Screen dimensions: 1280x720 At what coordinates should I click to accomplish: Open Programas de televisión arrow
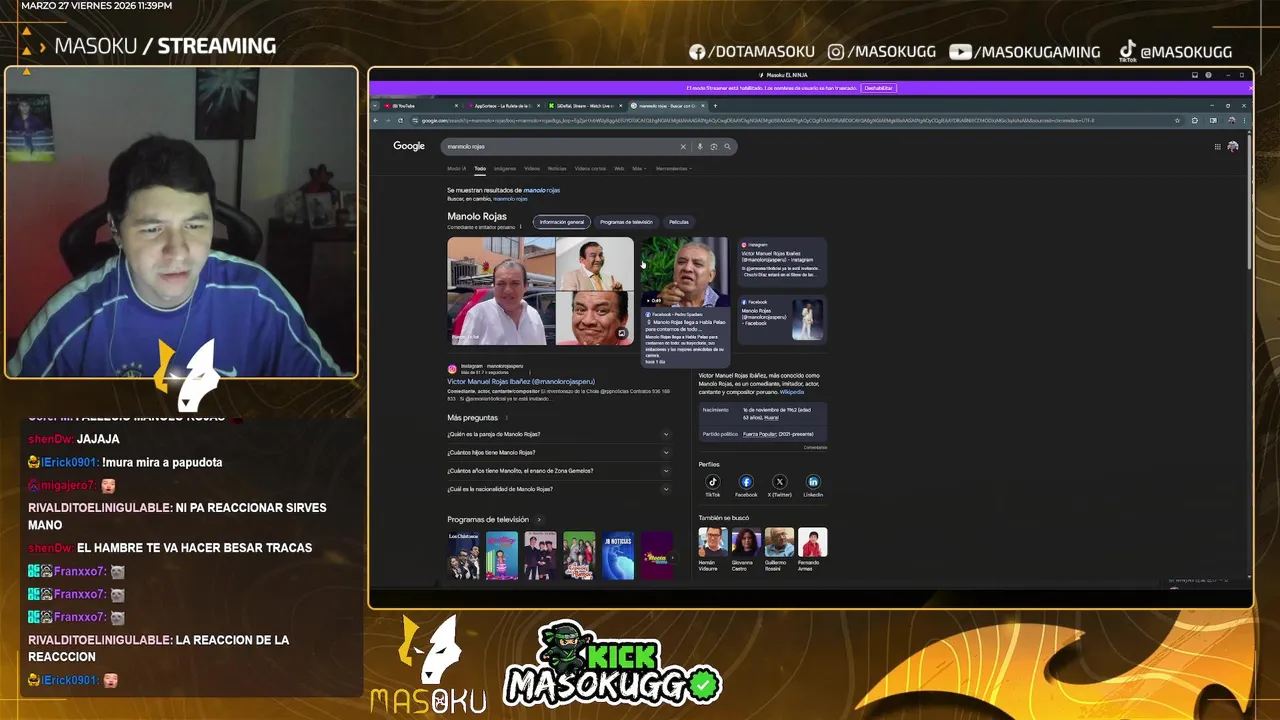pos(539,520)
